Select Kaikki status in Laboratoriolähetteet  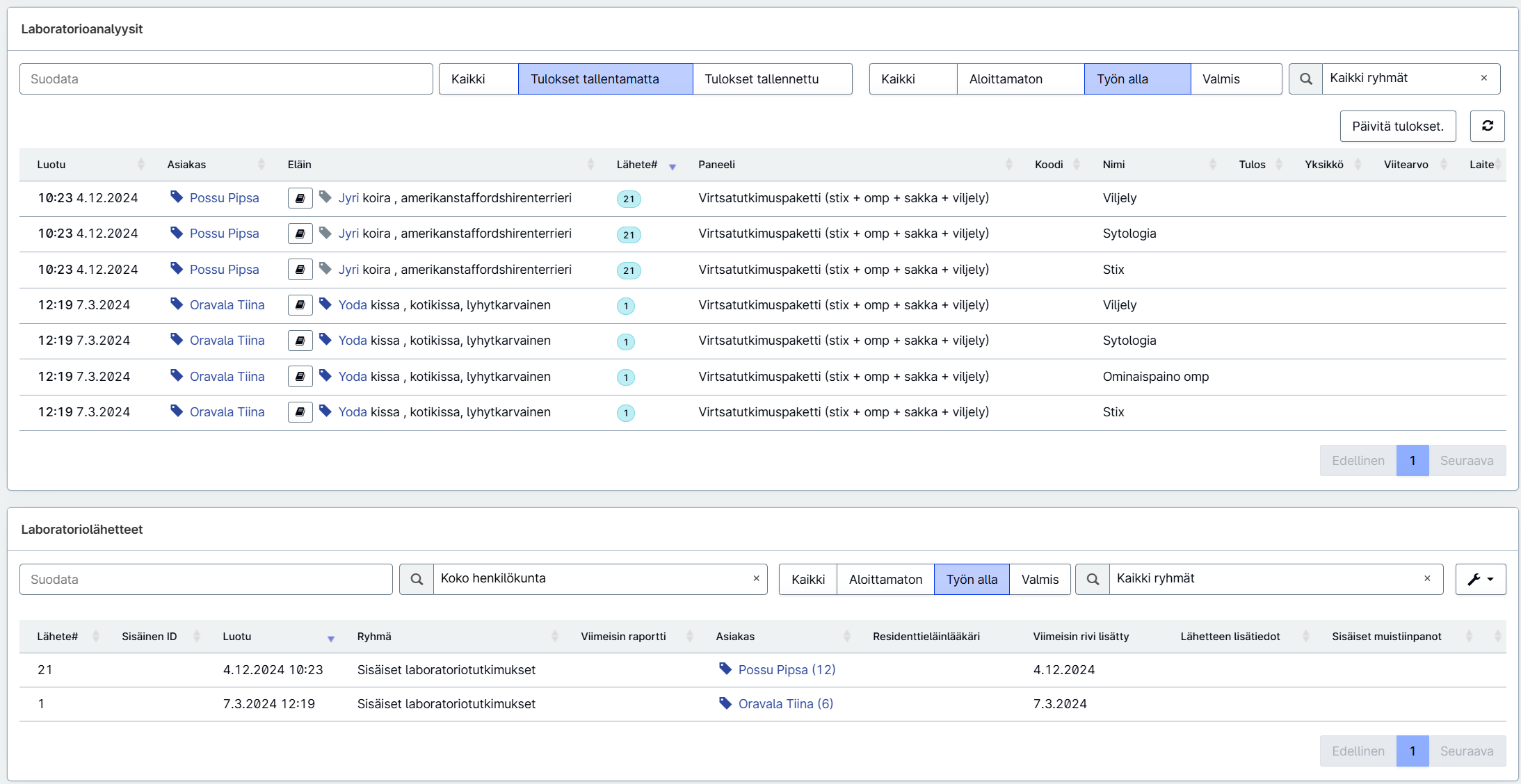click(x=808, y=579)
